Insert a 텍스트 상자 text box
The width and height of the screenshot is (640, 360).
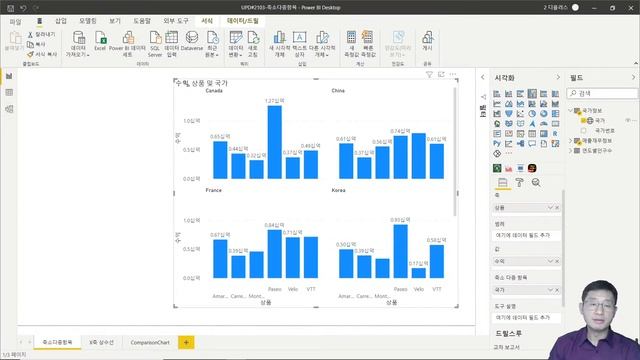300,44
